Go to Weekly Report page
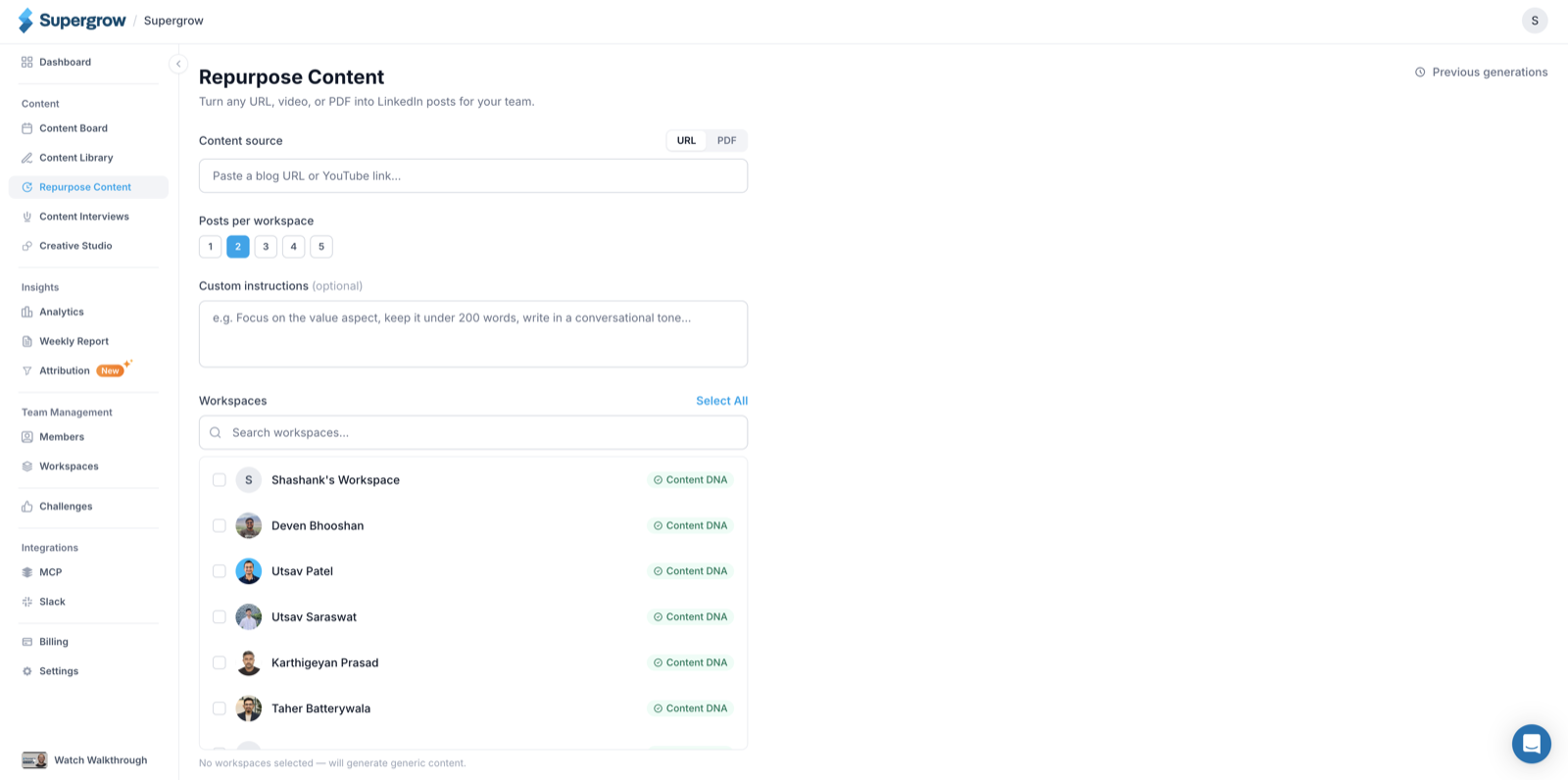Viewport: 1568px width, 780px height. click(x=88, y=341)
